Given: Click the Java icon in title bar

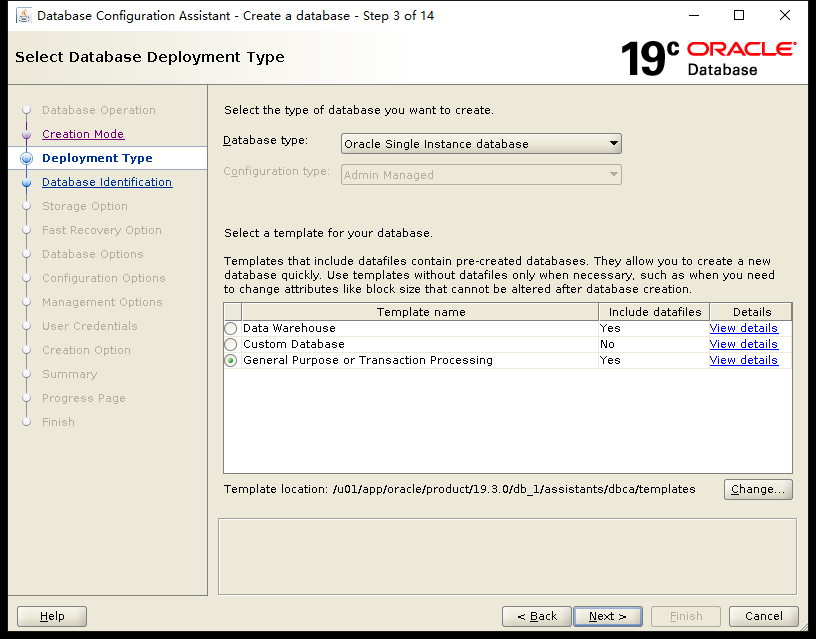Looking at the screenshot, I should 23,16.
